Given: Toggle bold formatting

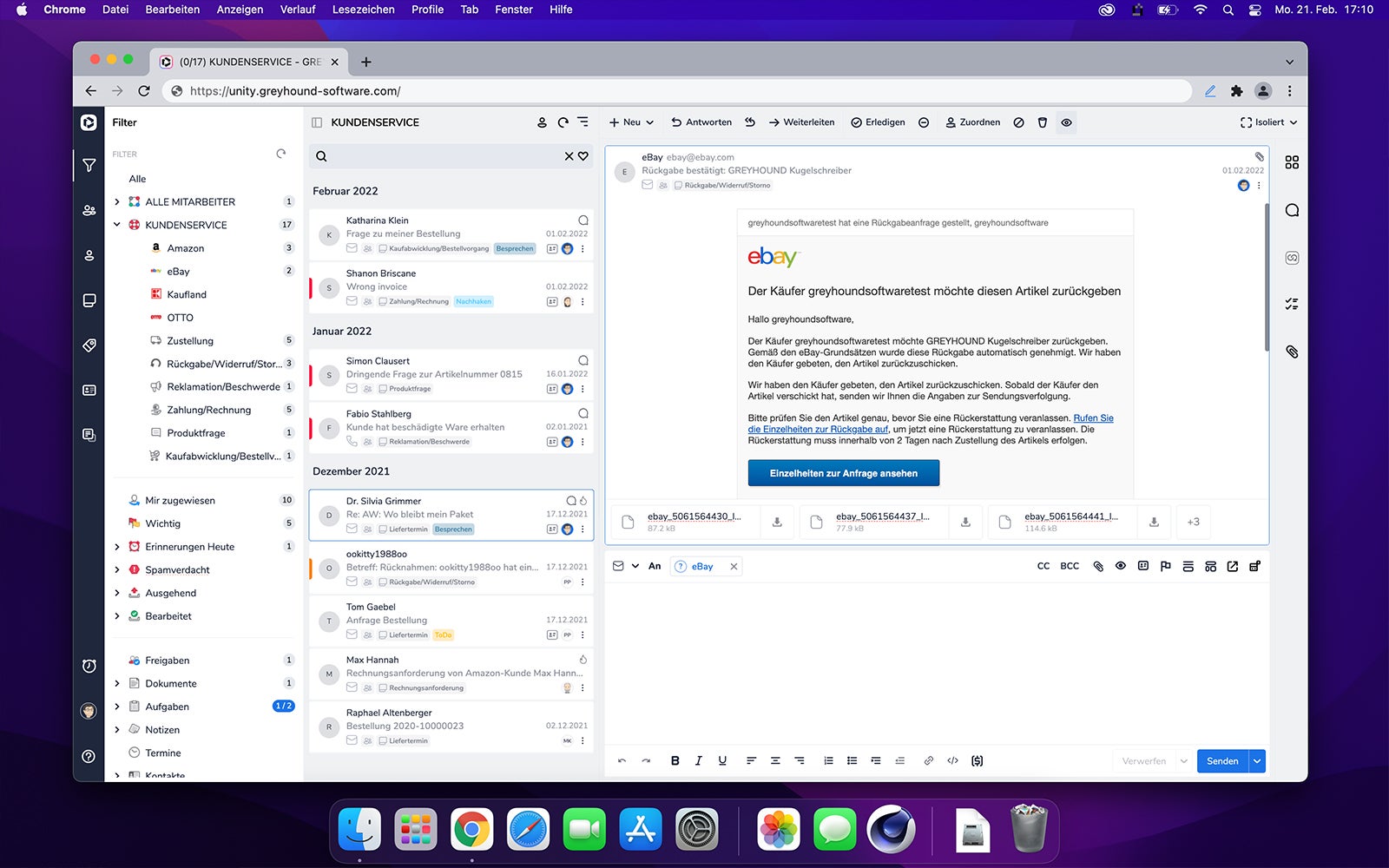Looking at the screenshot, I should (x=675, y=760).
